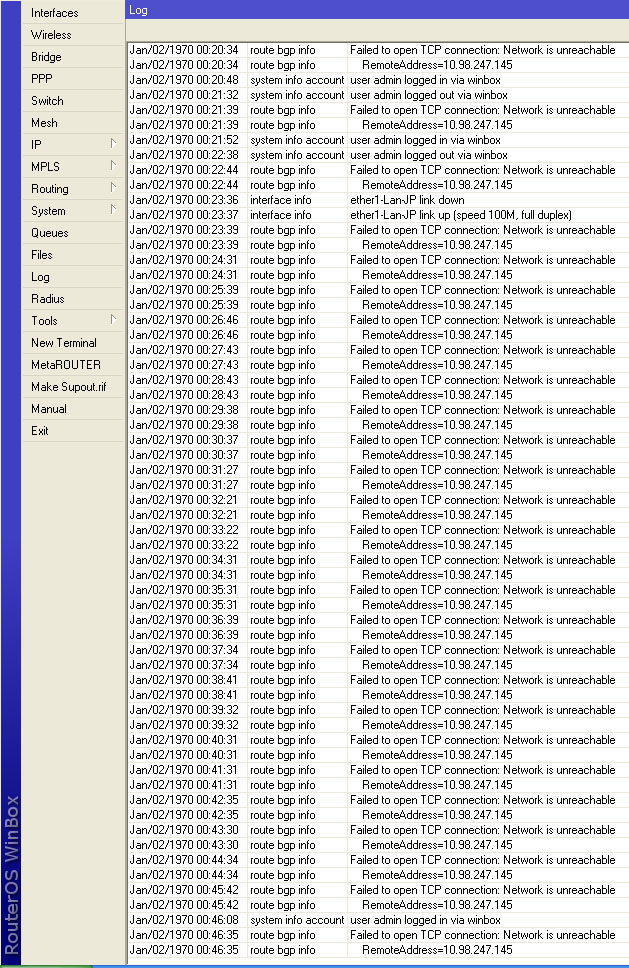Select the 00:44:34 RemoteAddress row
629x968 pixels.
point(378,875)
